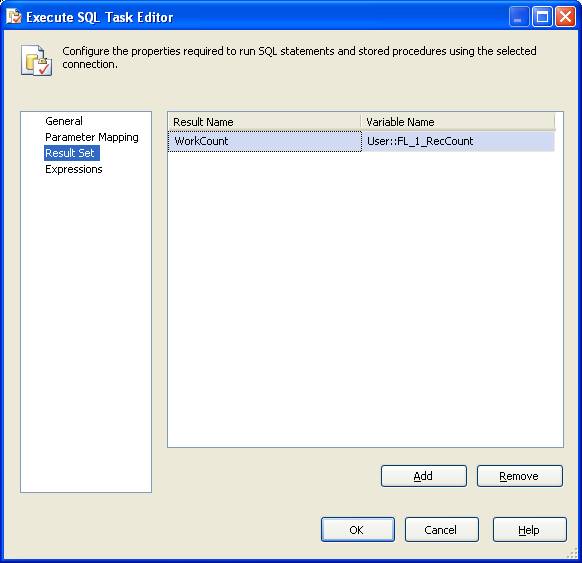Image resolution: width=582 pixels, height=563 pixels.
Task: Select the User::FL_1_RecCount variable cell
Action: coord(458,141)
